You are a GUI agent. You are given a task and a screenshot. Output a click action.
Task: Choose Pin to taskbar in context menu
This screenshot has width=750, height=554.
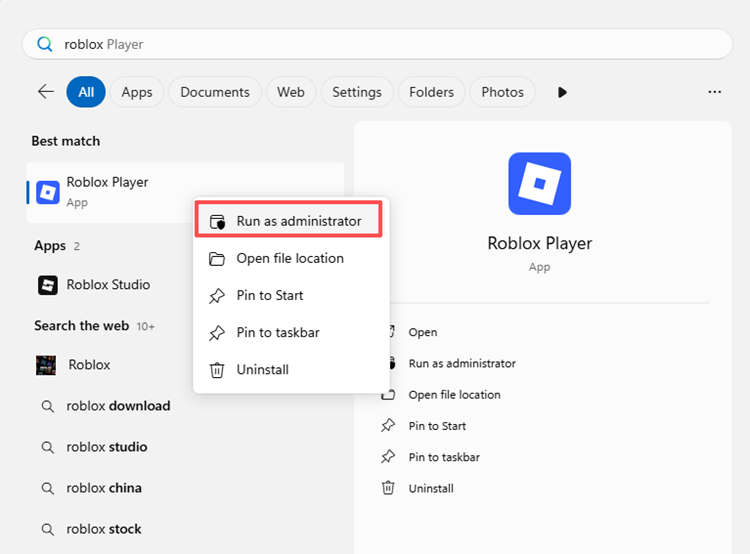291,332
